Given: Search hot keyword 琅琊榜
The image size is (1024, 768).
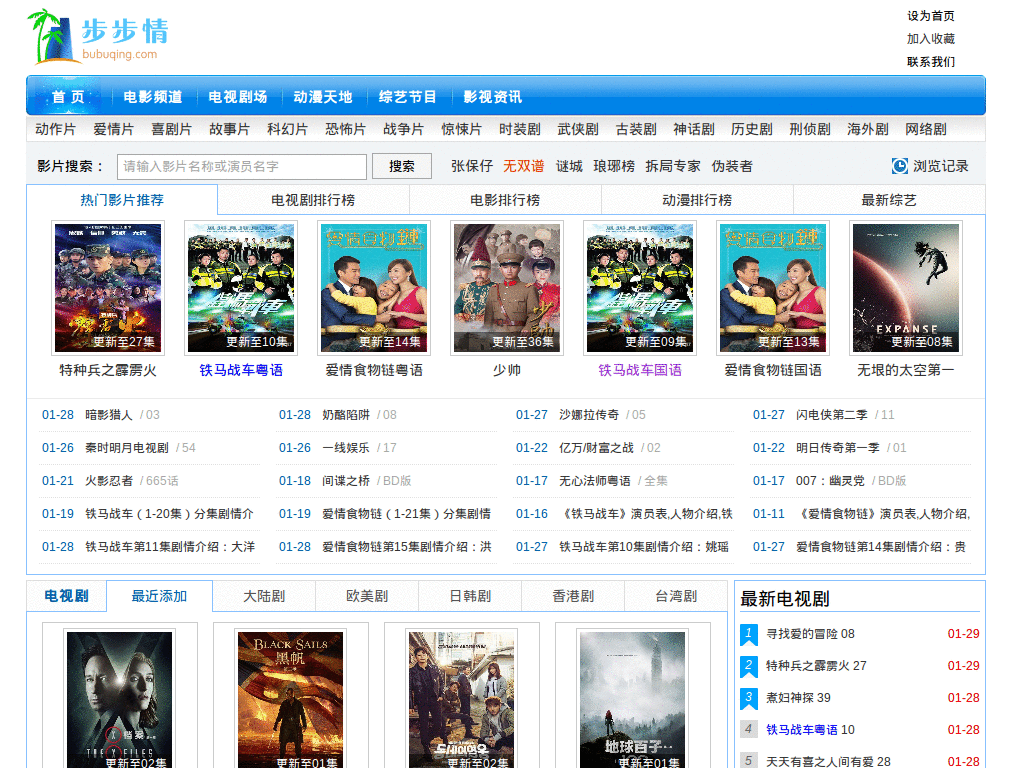Looking at the screenshot, I should pyautogui.click(x=614, y=166).
